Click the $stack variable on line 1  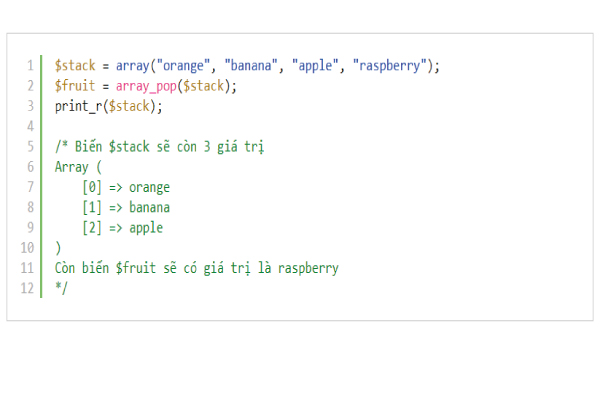click(75, 66)
